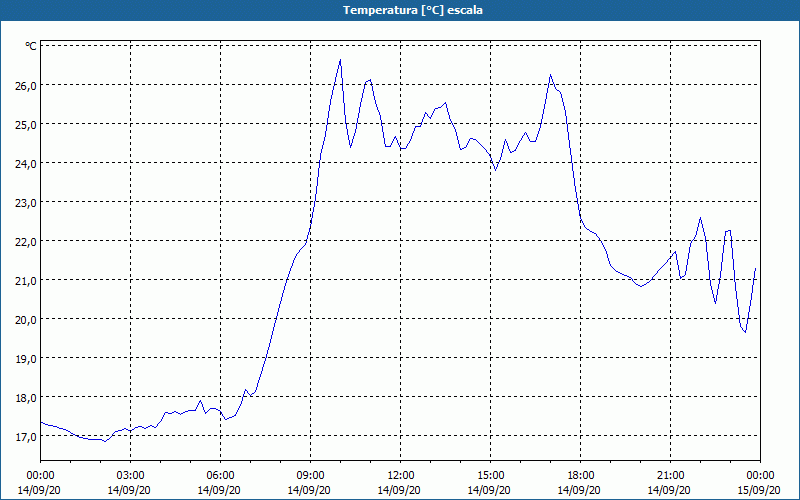Click the 12:00 time axis label
The width and height of the screenshot is (800, 500).
[401, 476]
